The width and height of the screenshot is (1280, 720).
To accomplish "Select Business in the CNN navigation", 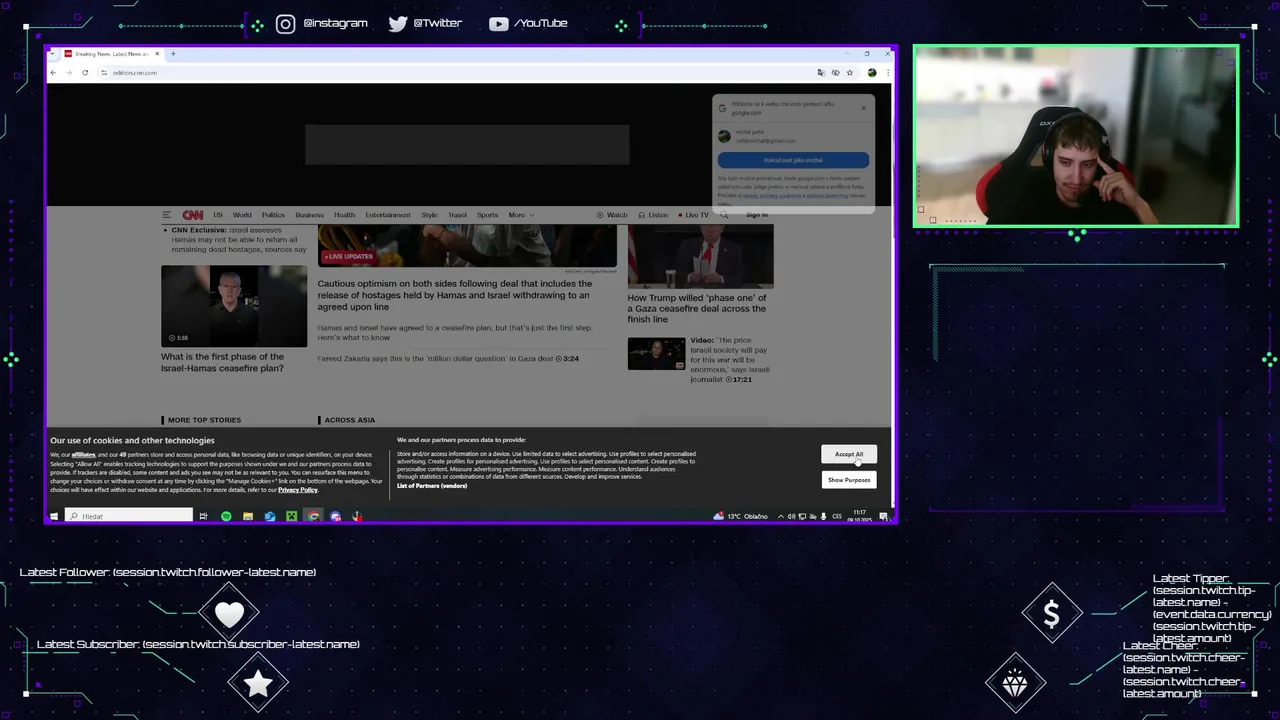I will coord(309,215).
